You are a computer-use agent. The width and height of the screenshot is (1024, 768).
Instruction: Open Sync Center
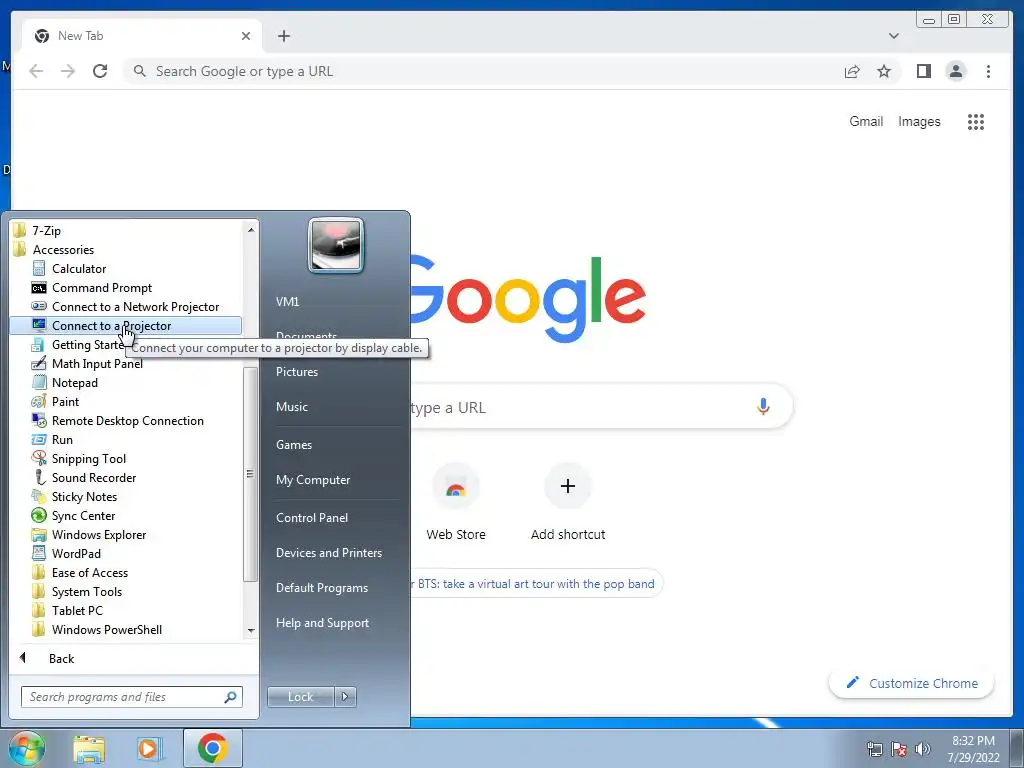tap(84, 515)
